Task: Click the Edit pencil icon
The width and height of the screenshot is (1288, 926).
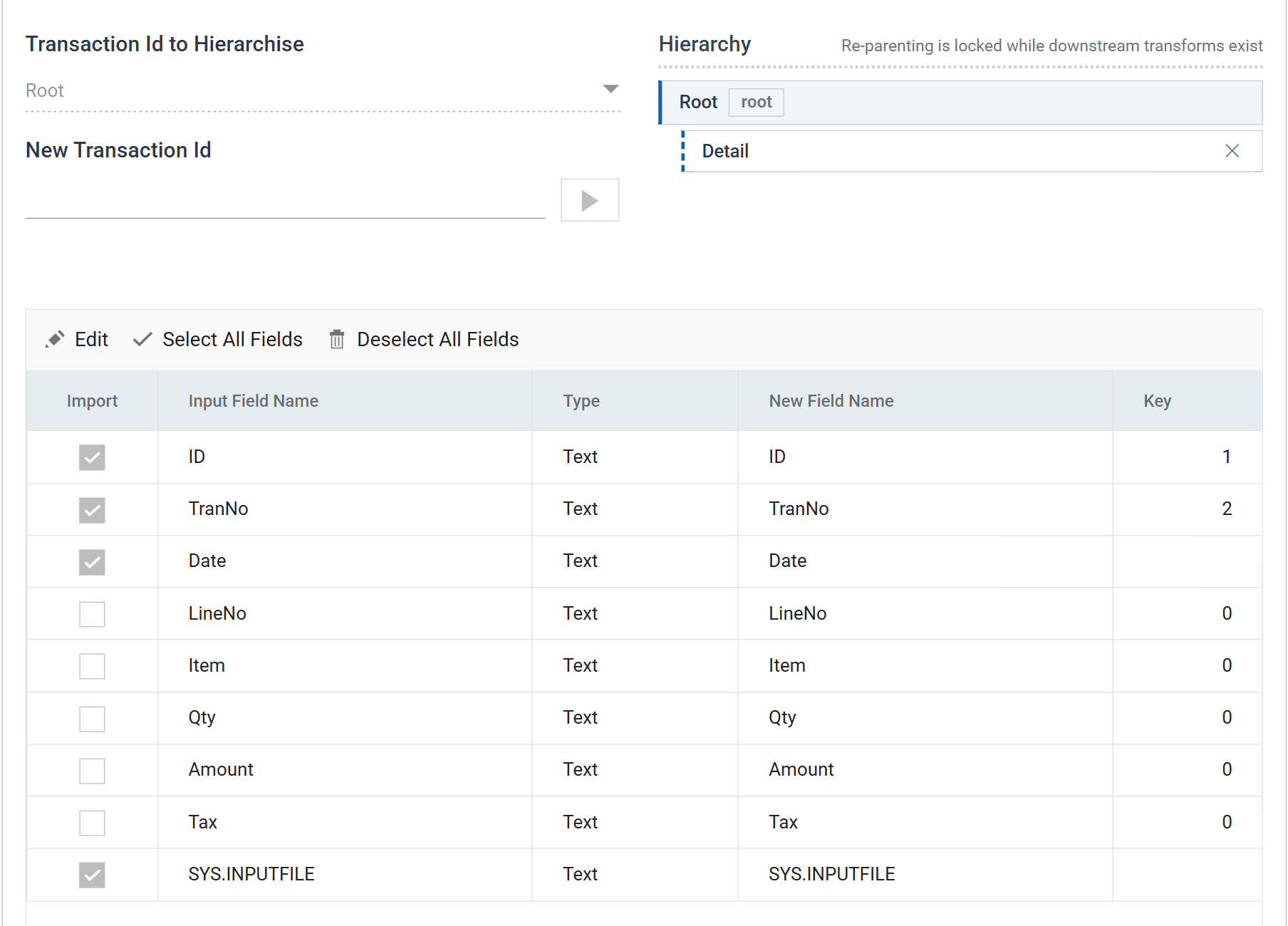Action: click(55, 339)
